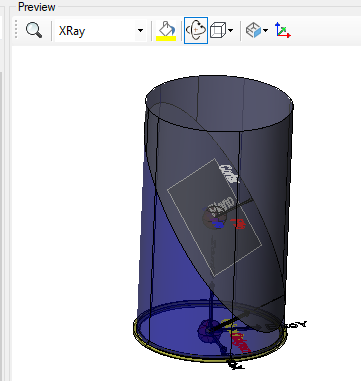Open the XRay display style dropdown
The width and height of the screenshot is (361, 381).
[x=101, y=31]
